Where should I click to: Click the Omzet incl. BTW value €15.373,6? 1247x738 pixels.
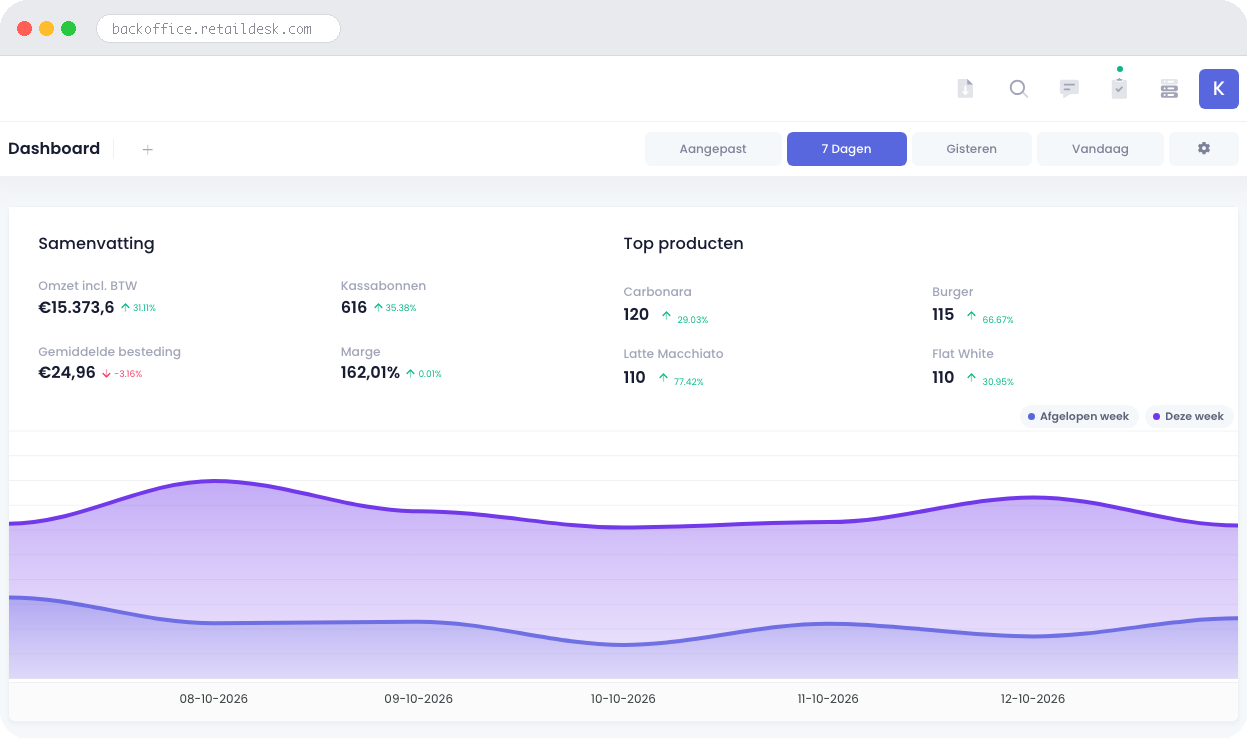coord(76,308)
